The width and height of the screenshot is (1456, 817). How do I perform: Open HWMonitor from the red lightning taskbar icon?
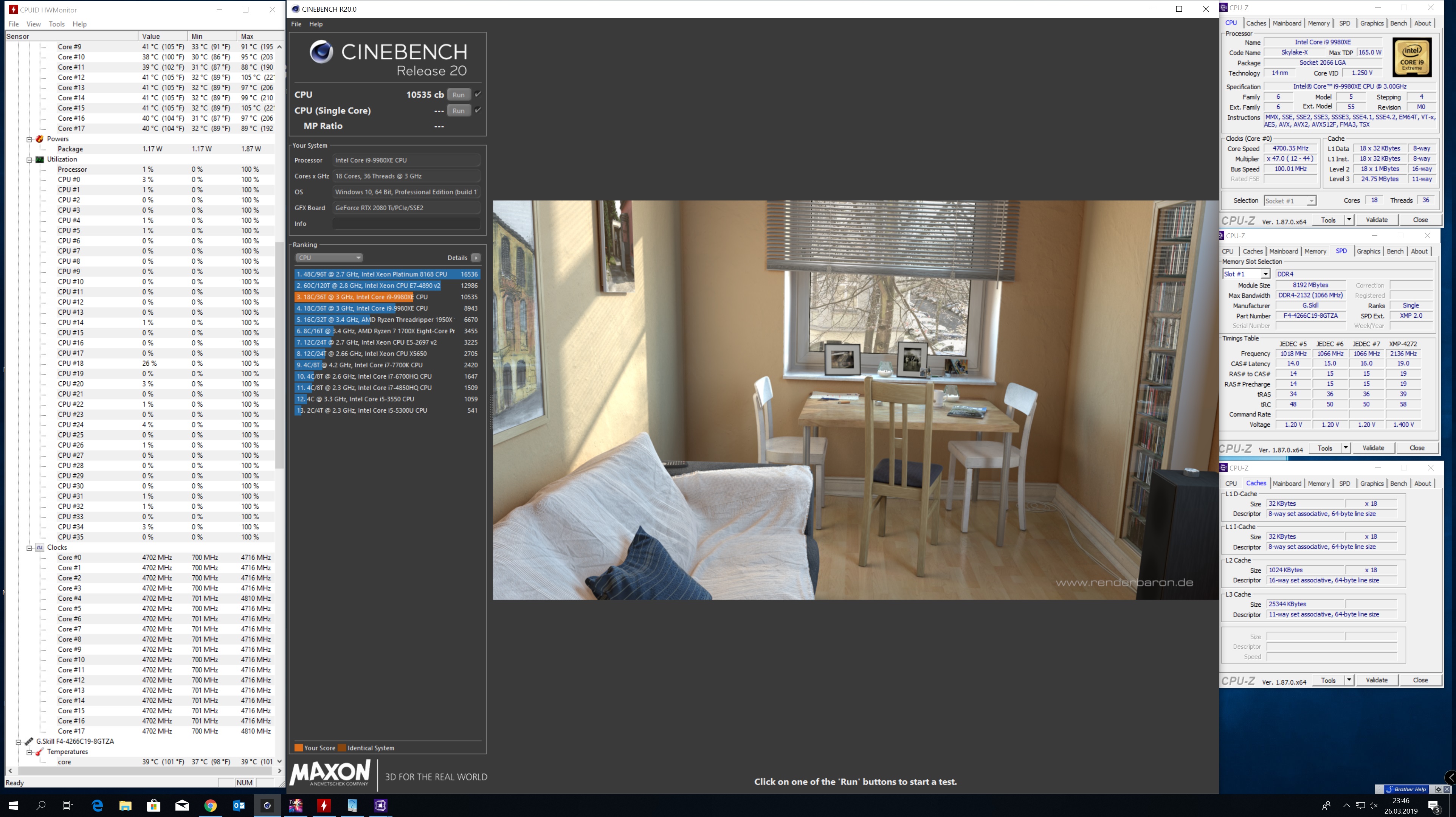click(324, 805)
